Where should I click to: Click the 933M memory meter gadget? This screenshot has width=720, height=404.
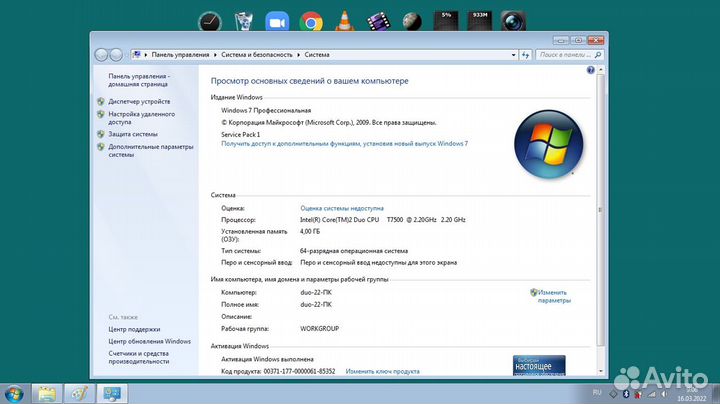tap(479, 21)
